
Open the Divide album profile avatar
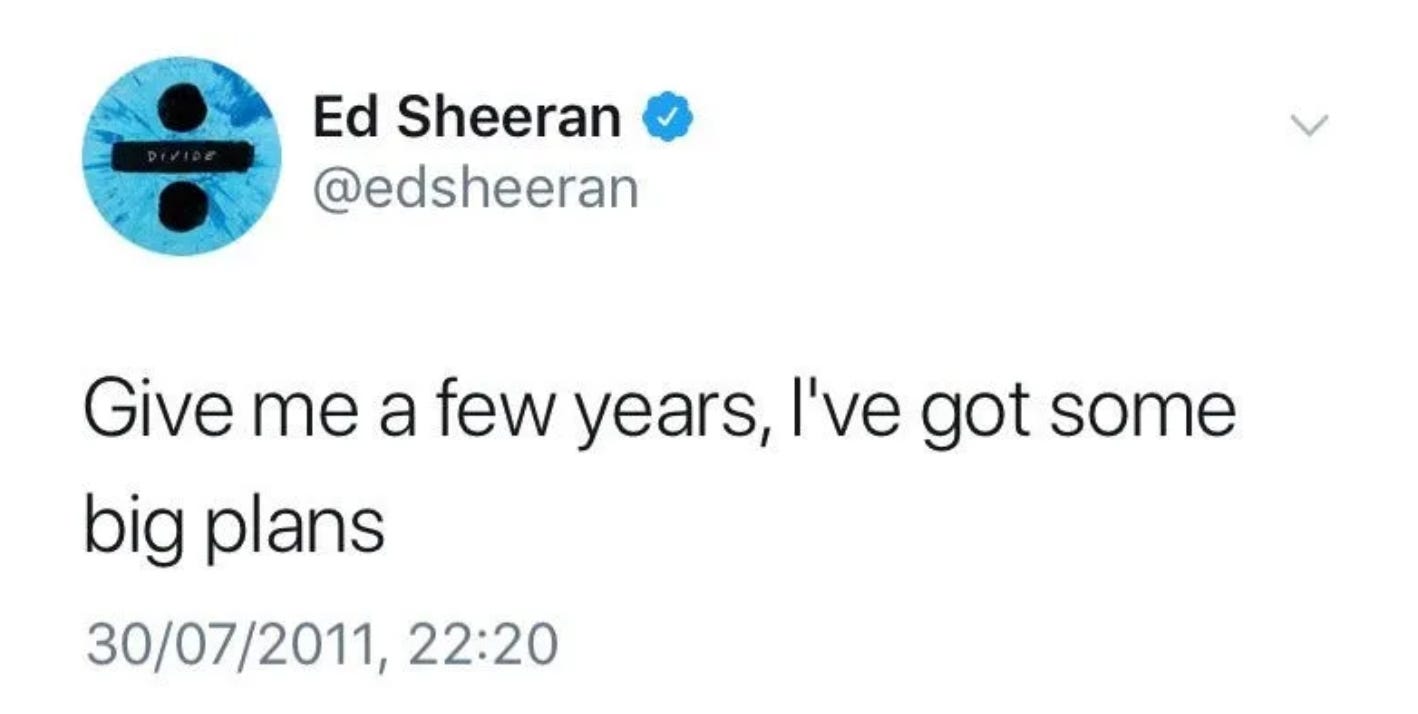(181, 157)
